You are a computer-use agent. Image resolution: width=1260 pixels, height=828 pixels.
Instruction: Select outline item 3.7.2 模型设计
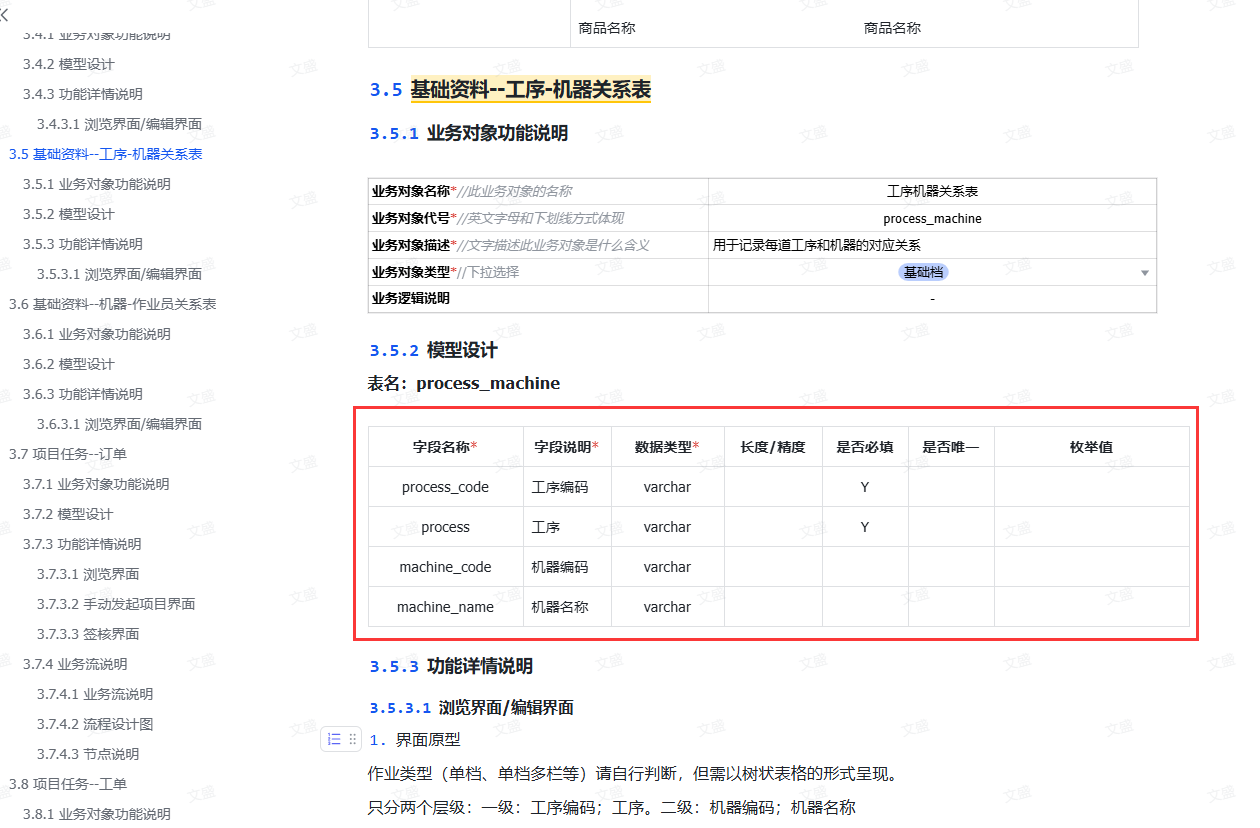point(68,514)
